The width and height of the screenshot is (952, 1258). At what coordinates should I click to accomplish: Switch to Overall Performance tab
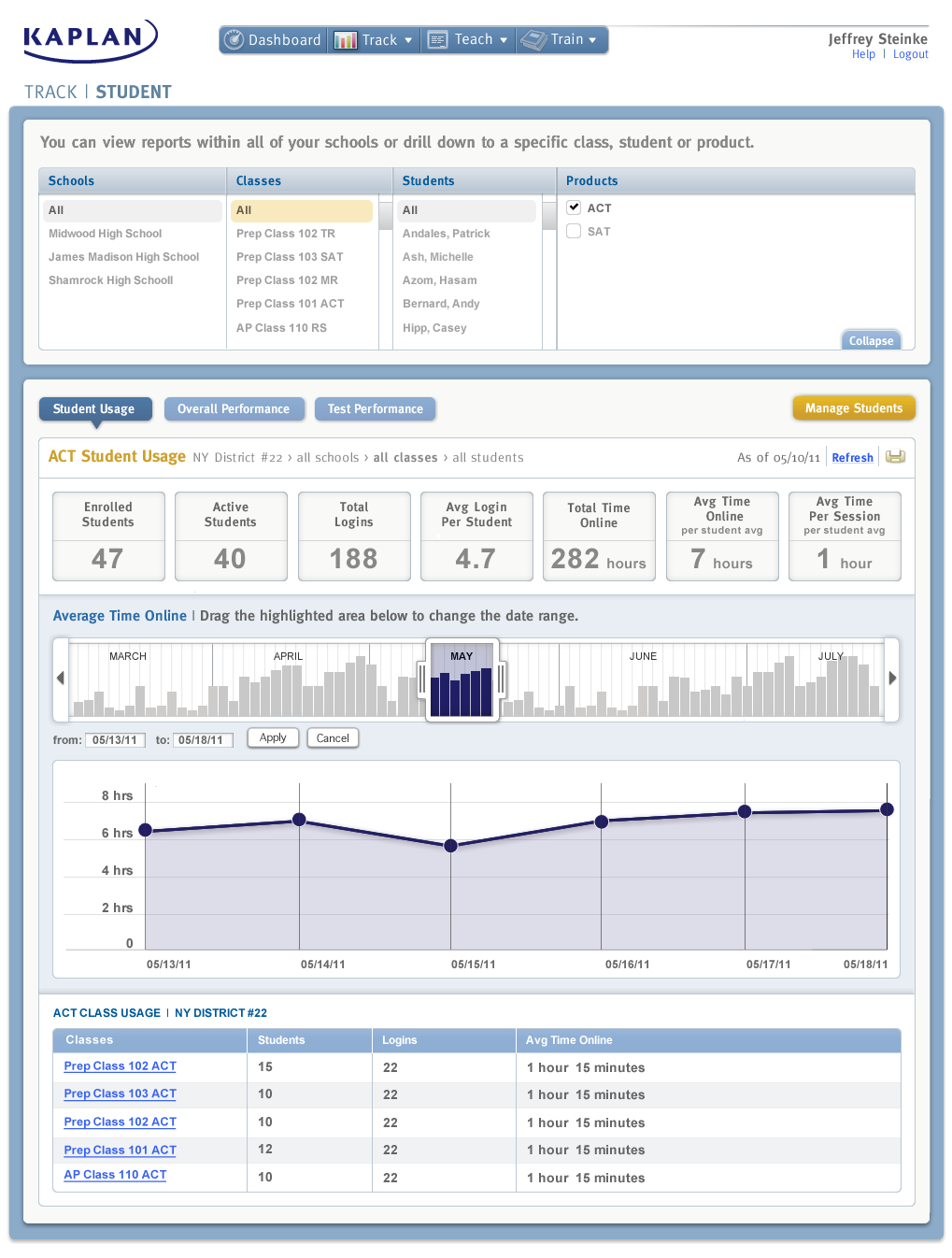point(234,409)
